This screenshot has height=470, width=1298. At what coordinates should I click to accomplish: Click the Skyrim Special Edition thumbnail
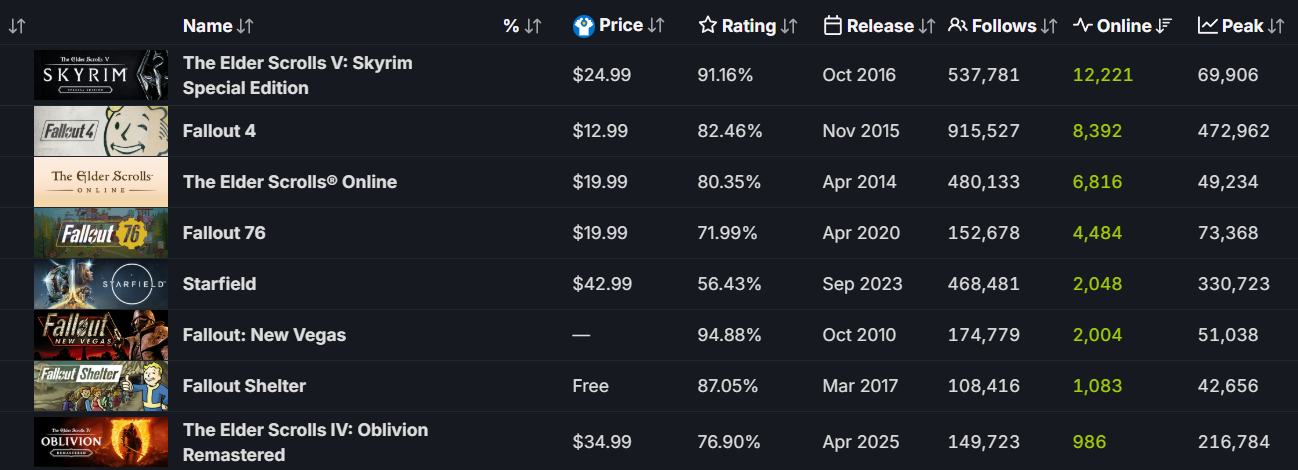[101, 75]
